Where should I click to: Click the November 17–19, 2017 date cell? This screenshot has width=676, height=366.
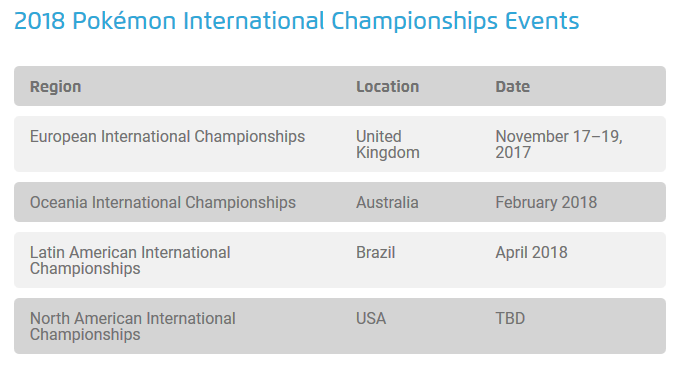pyautogui.click(x=559, y=144)
